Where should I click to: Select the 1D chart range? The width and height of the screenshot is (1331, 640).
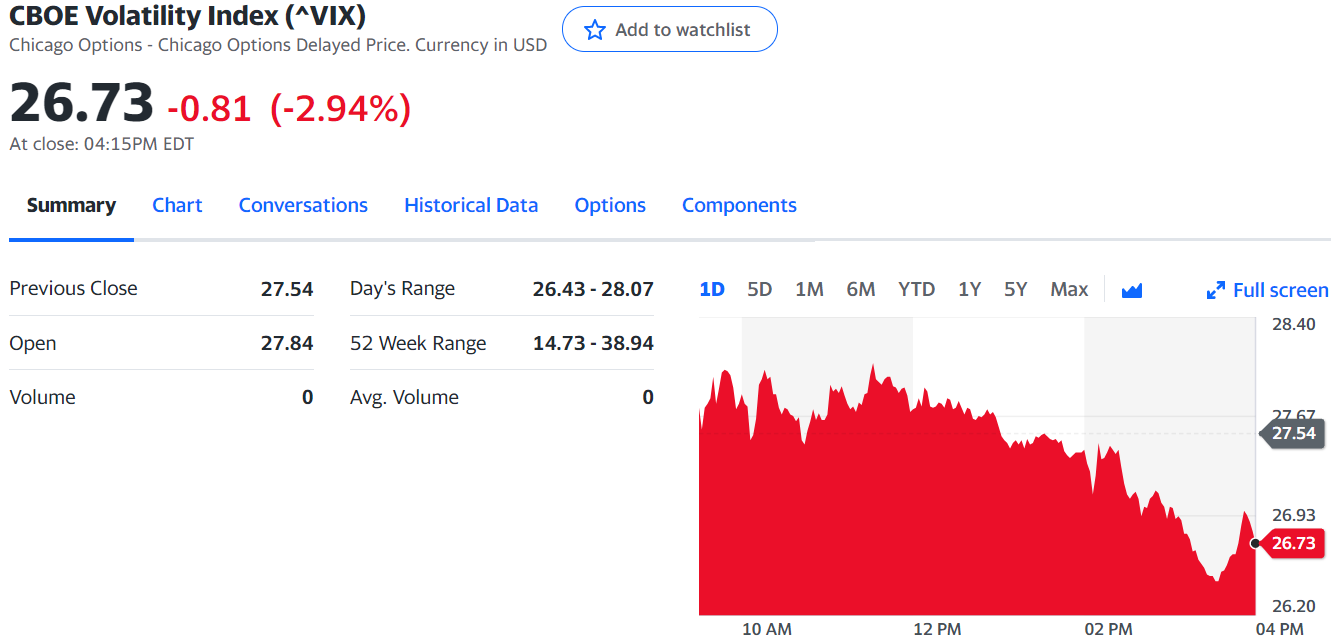(712, 289)
